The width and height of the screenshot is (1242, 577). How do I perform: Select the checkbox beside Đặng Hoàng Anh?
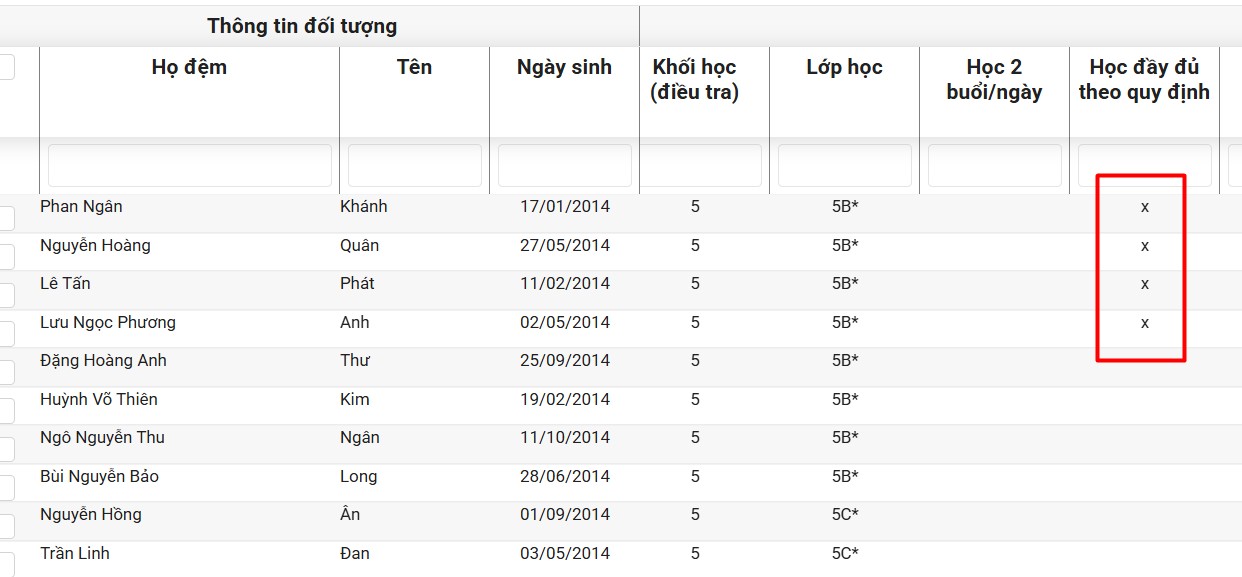[x=5, y=372]
